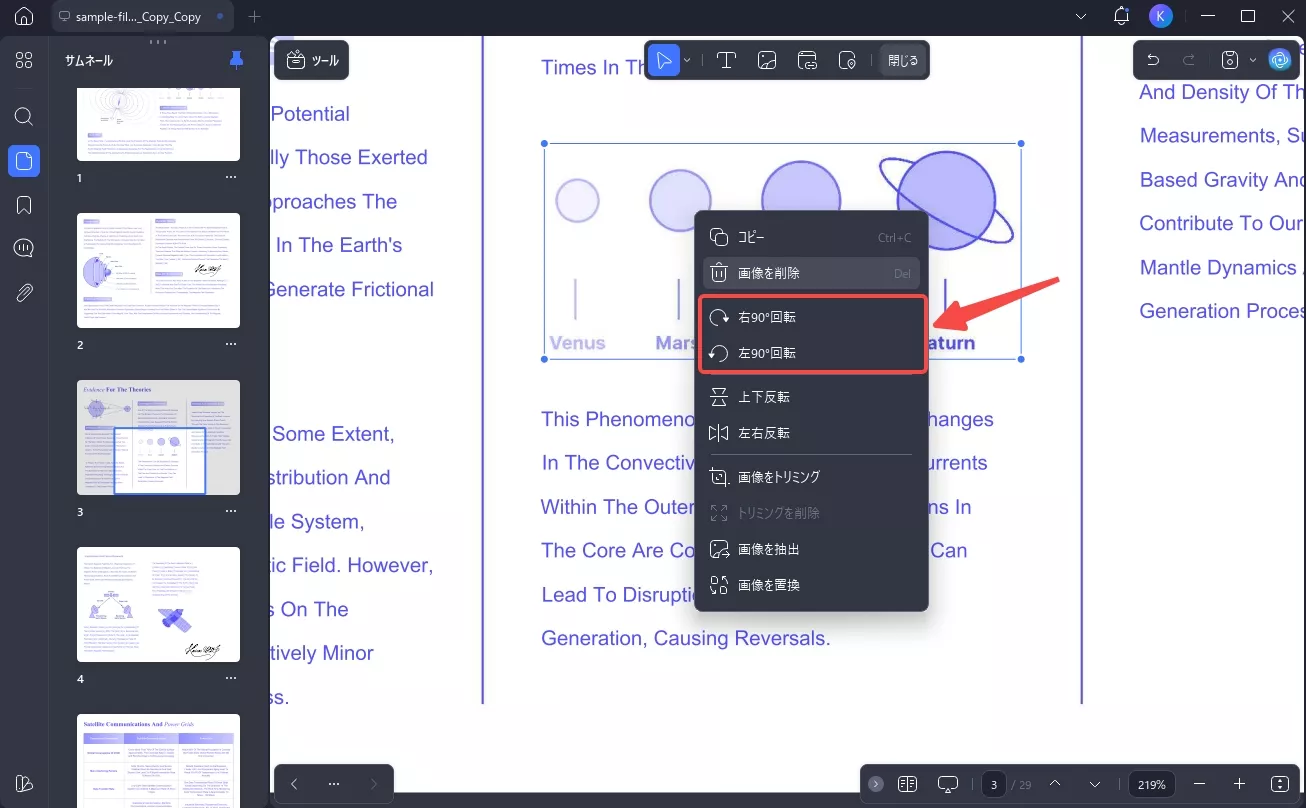The height and width of the screenshot is (808, 1306).
Task: Open the attachments paperclip panel
Action: 24,293
